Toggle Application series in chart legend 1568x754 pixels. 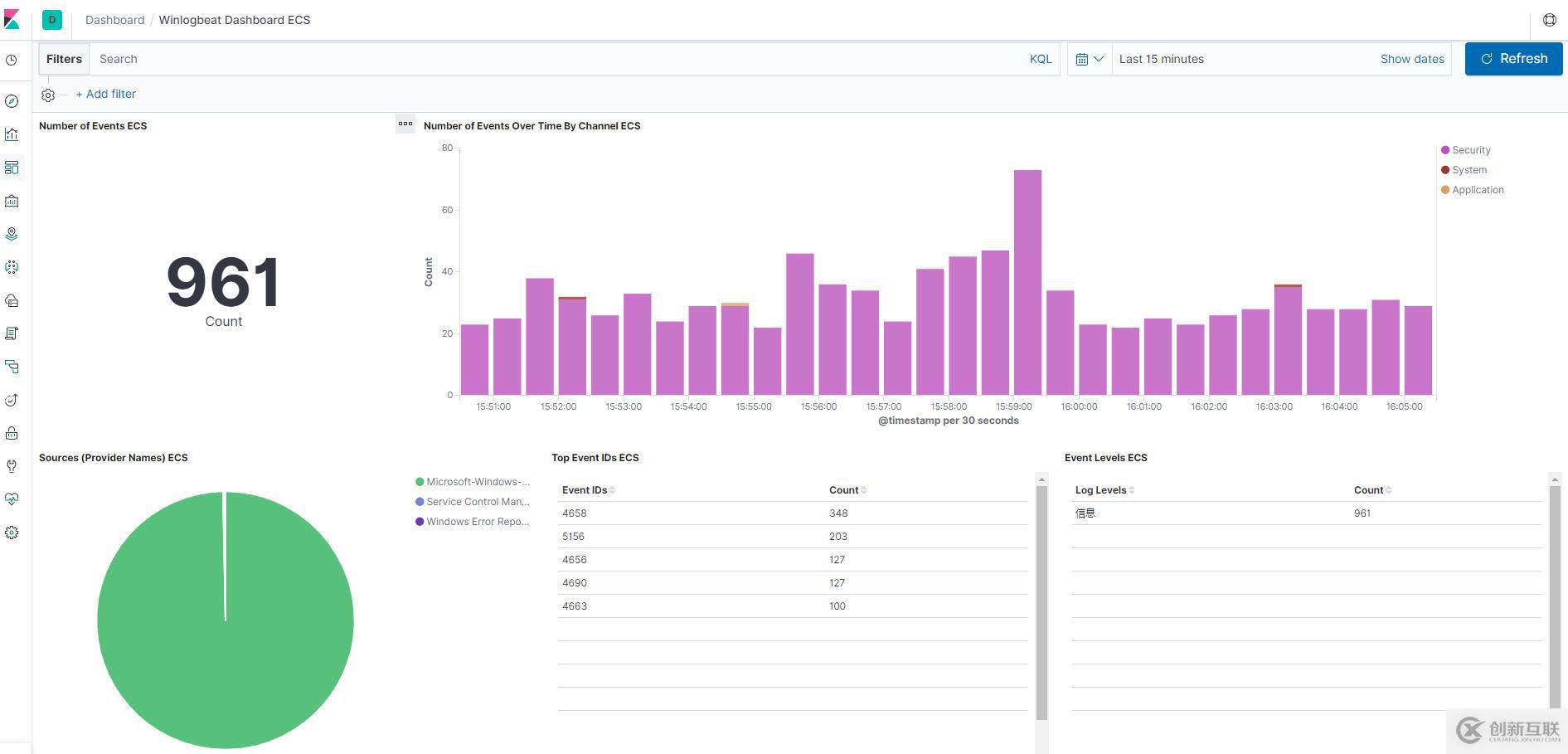point(1473,190)
